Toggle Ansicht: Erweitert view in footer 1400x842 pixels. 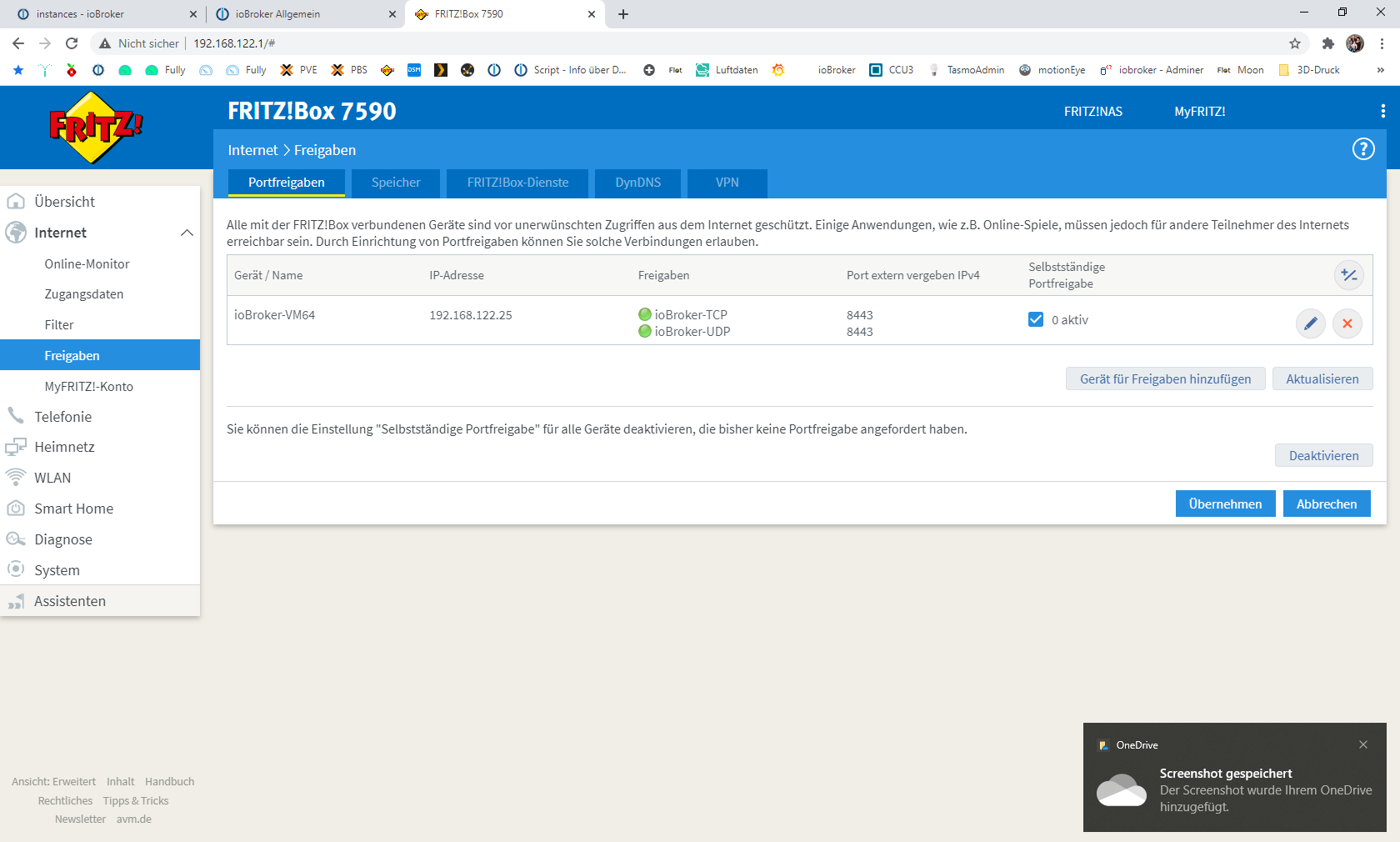53,781
